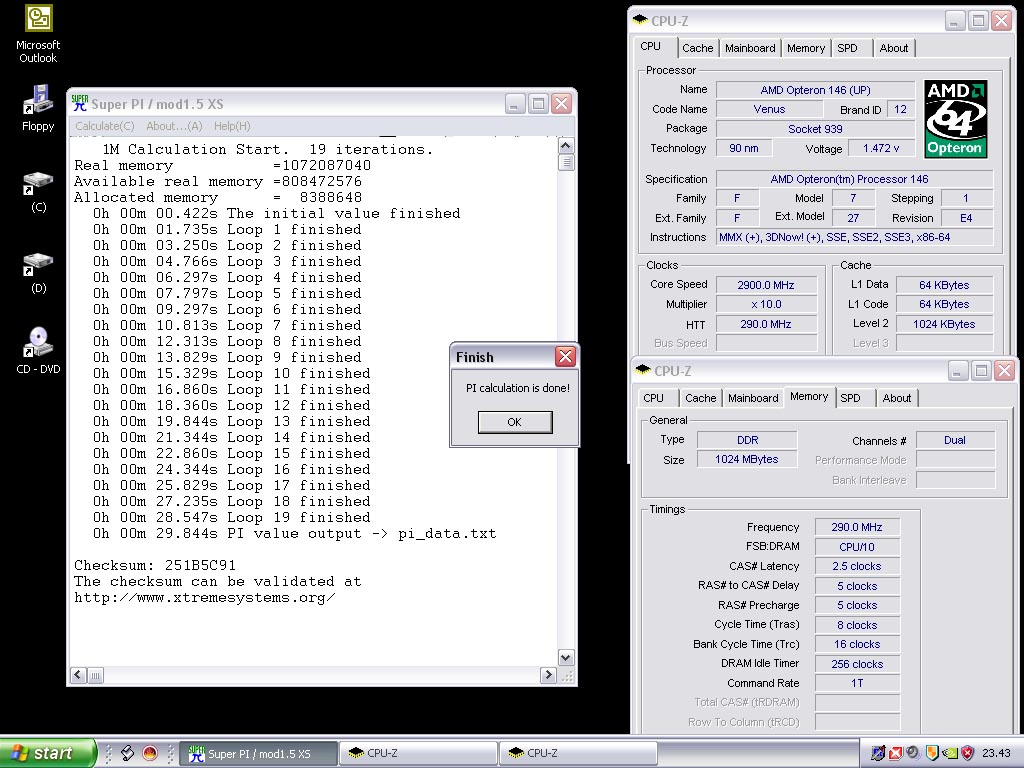Open the Help(H) menu in Super PI
This screenshot has height=768, width=1024.
pyautogui.click(x=232, y=126)
